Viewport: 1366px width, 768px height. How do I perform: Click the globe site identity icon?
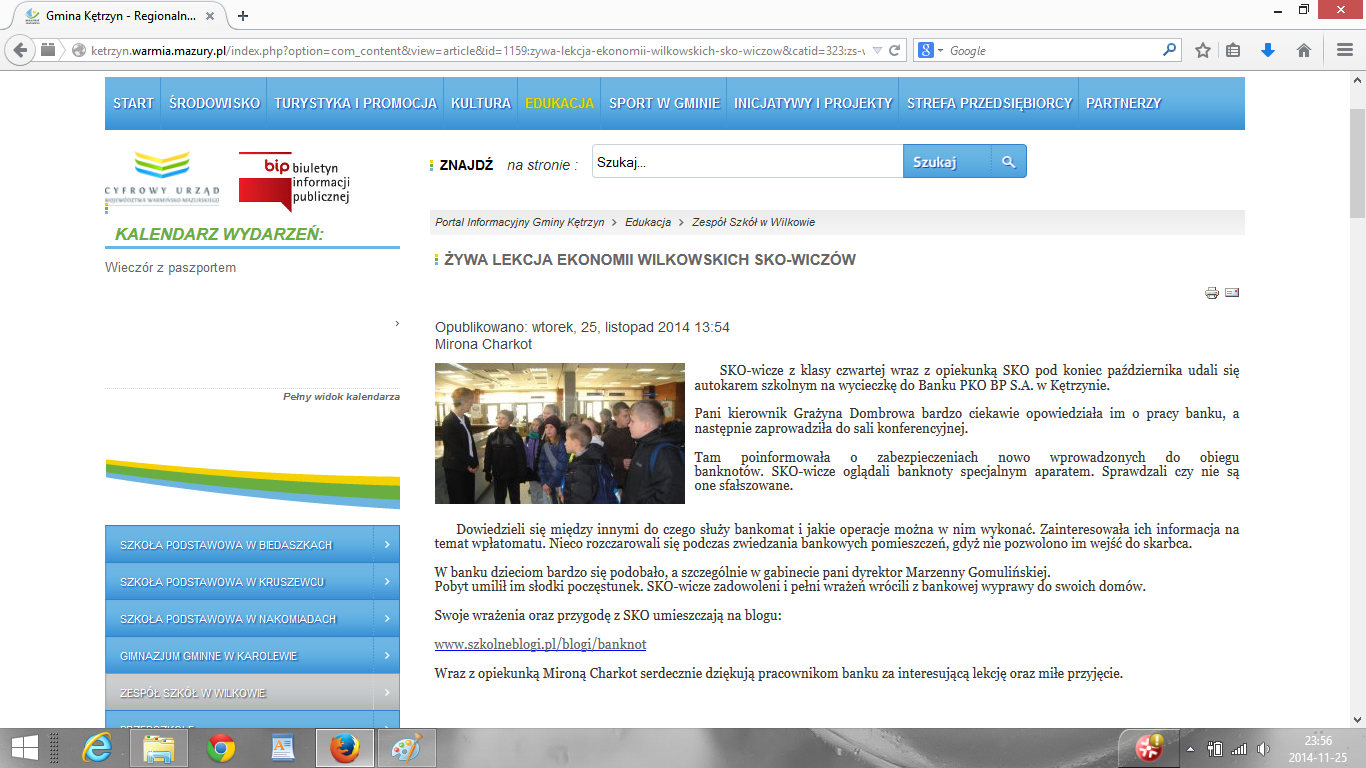click(x=78, y=50)
